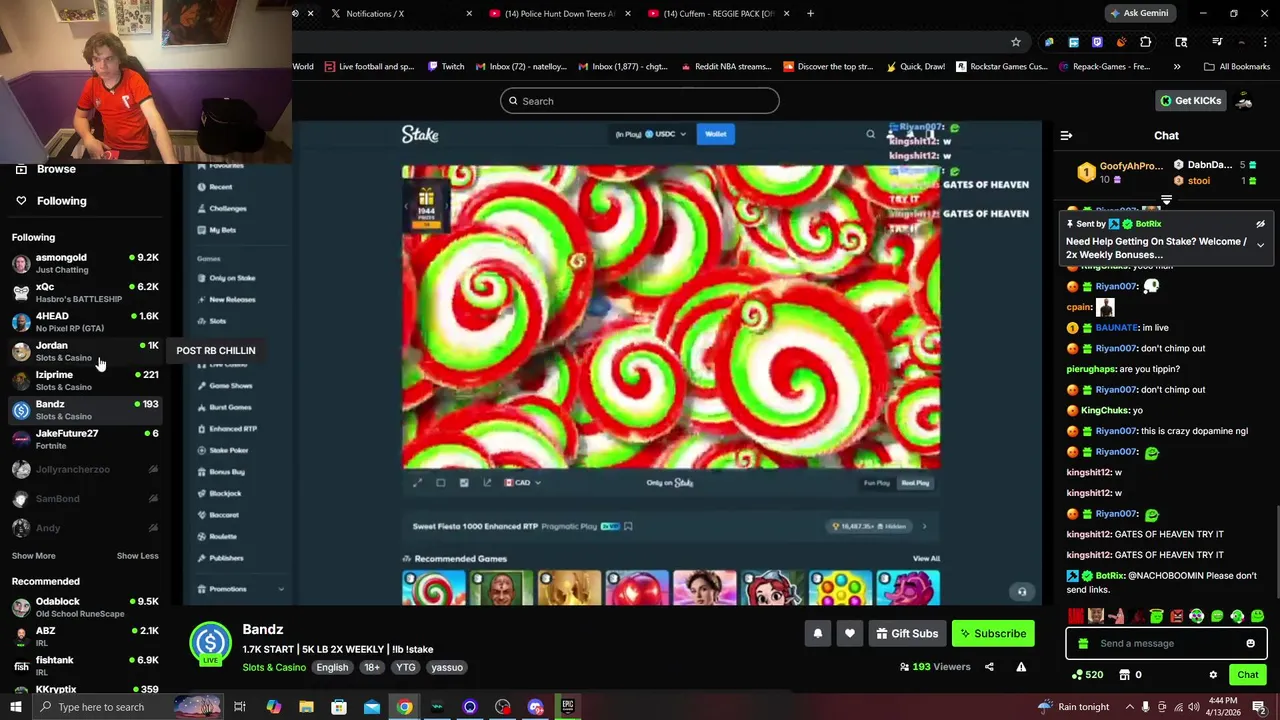Open Following in the Kick sidebar
The width and height of the screenshot is (1280, 720).
tap(51, 201)
